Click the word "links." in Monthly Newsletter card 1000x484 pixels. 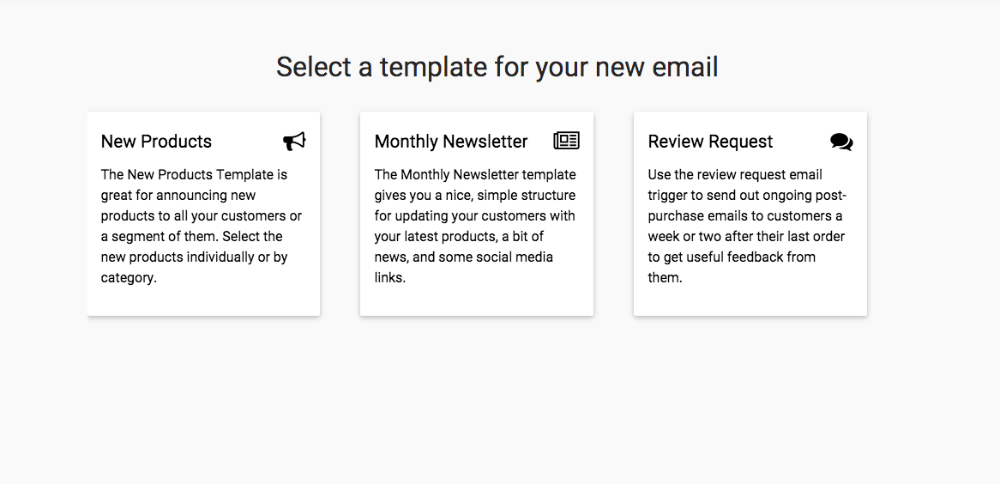(390, 278)
